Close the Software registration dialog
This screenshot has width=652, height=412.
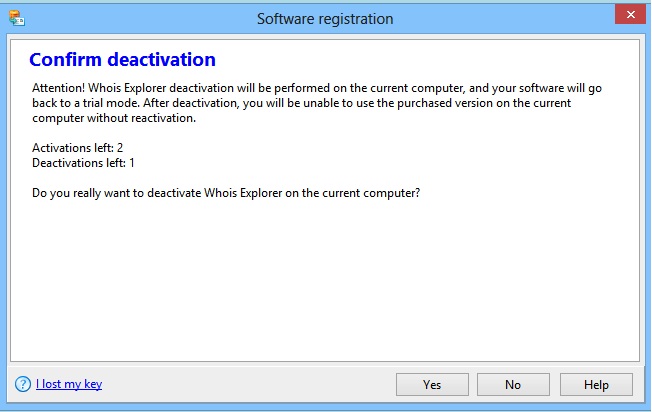(x=627, y=16)
